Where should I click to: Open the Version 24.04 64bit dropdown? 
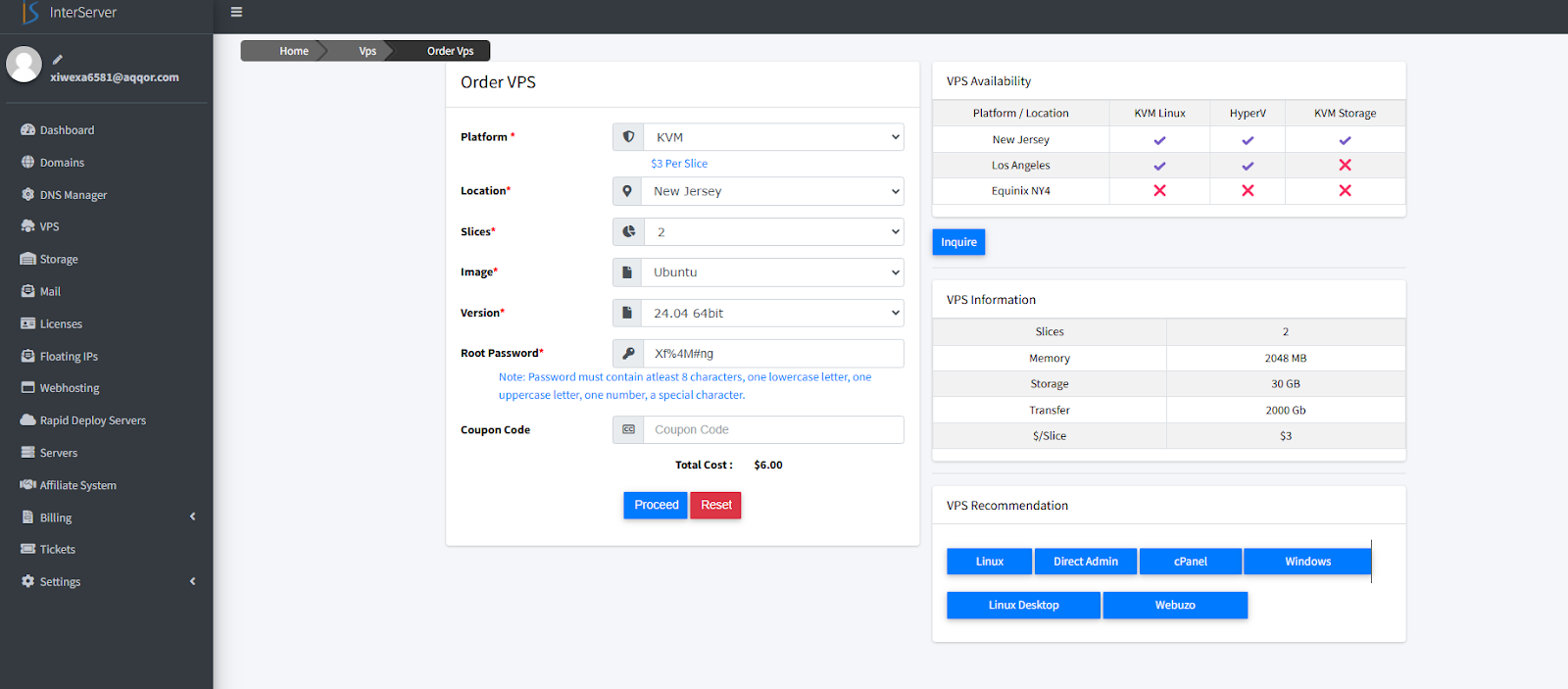772,313
